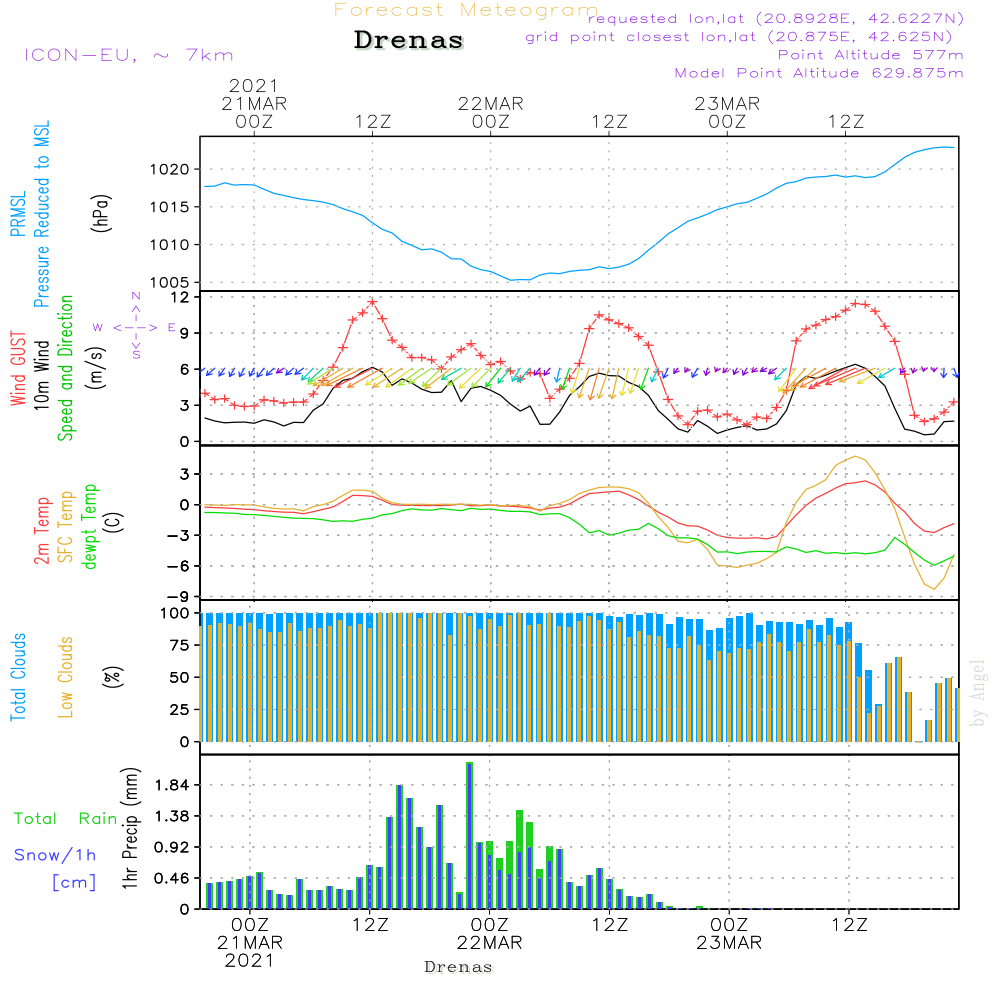Click the top axis "23MAR 00Z" label

click(x=727, y=112)
